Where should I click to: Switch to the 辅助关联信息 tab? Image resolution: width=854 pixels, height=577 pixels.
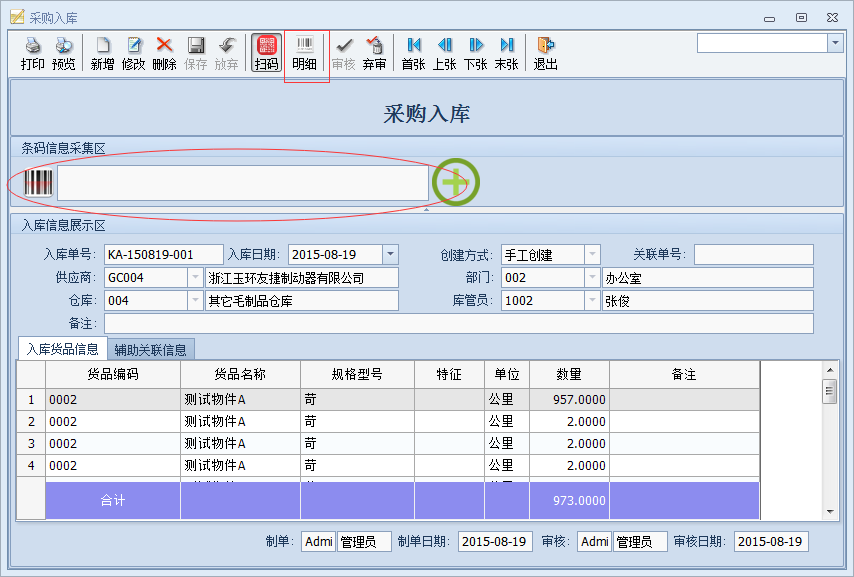(150, 349)
